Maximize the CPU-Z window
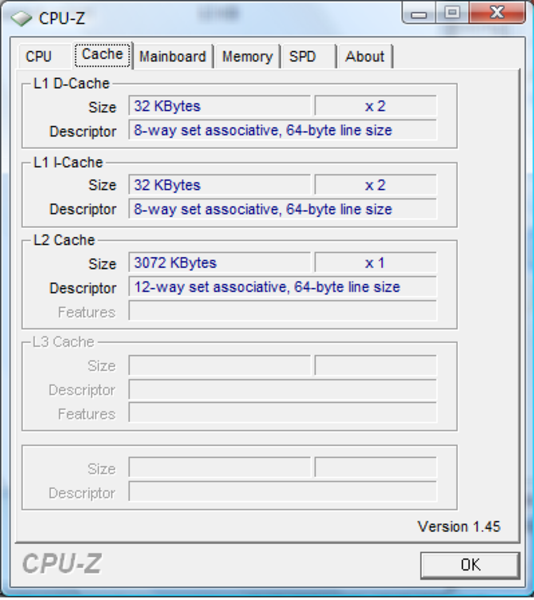The width and height of the screenshot is (534, 600). click(x=453, y=13)
